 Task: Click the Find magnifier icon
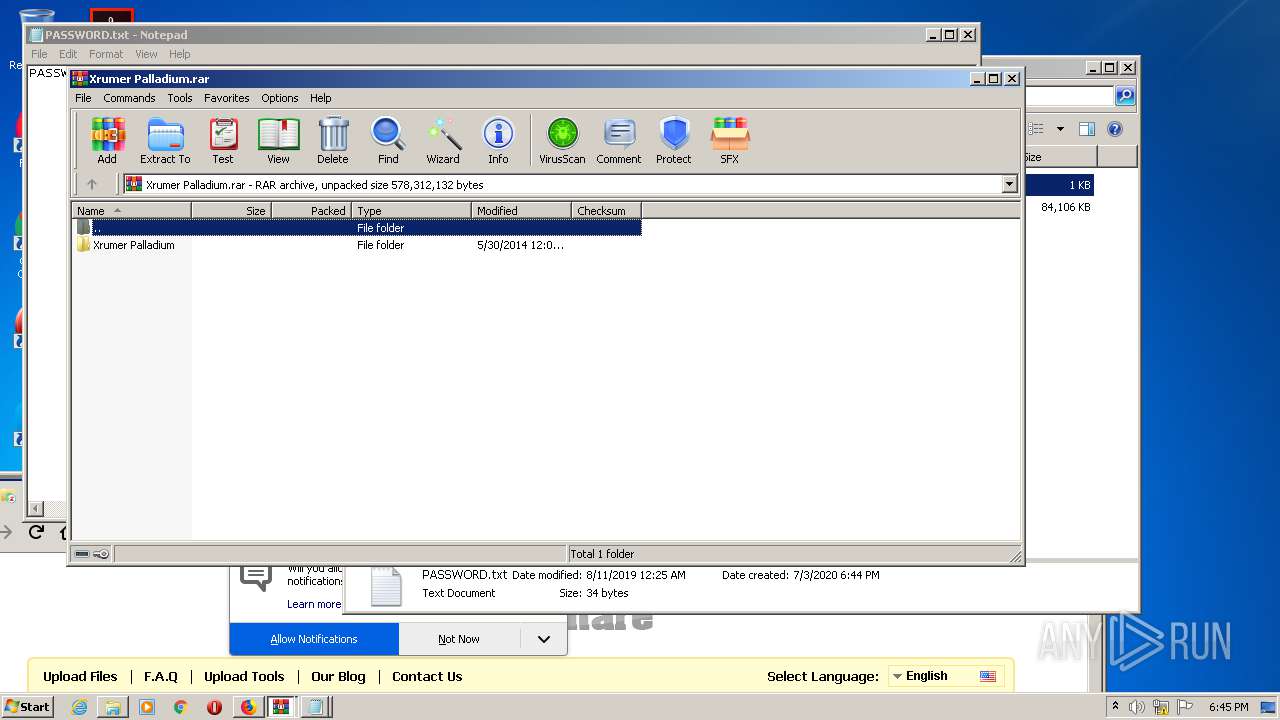pyautogui.click(x=388, y=141)
